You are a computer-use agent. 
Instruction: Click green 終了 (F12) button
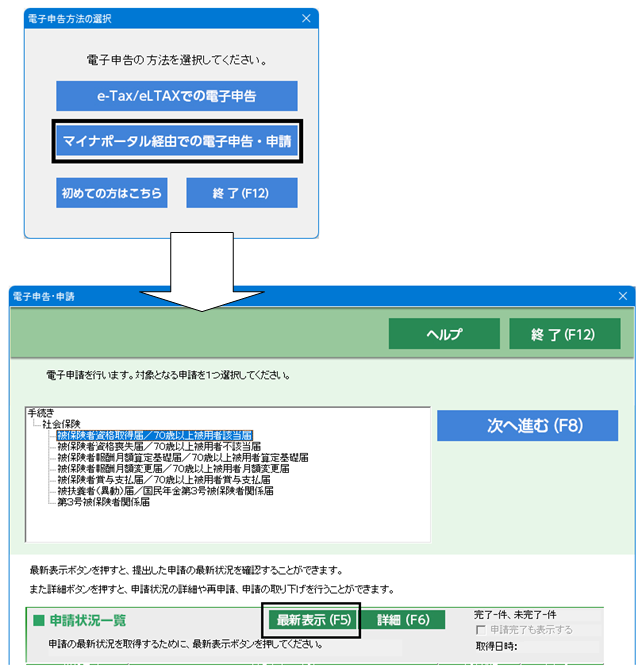tap(564, 333)
